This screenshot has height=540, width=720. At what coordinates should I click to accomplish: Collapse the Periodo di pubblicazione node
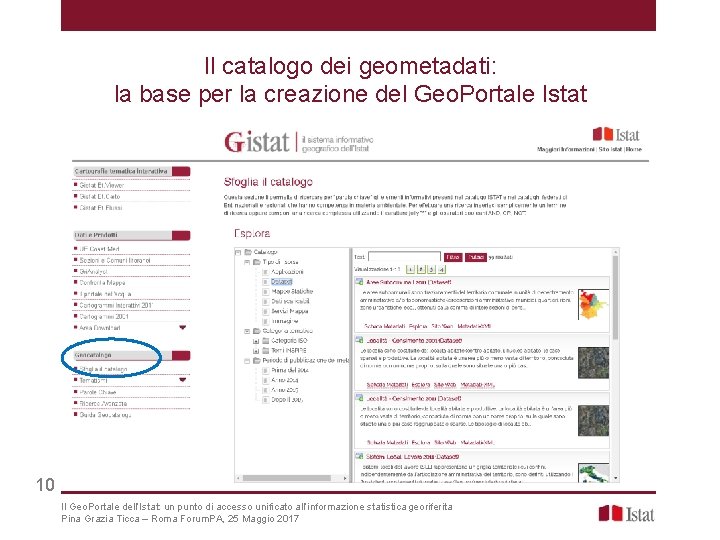click(x=247, y=361)
